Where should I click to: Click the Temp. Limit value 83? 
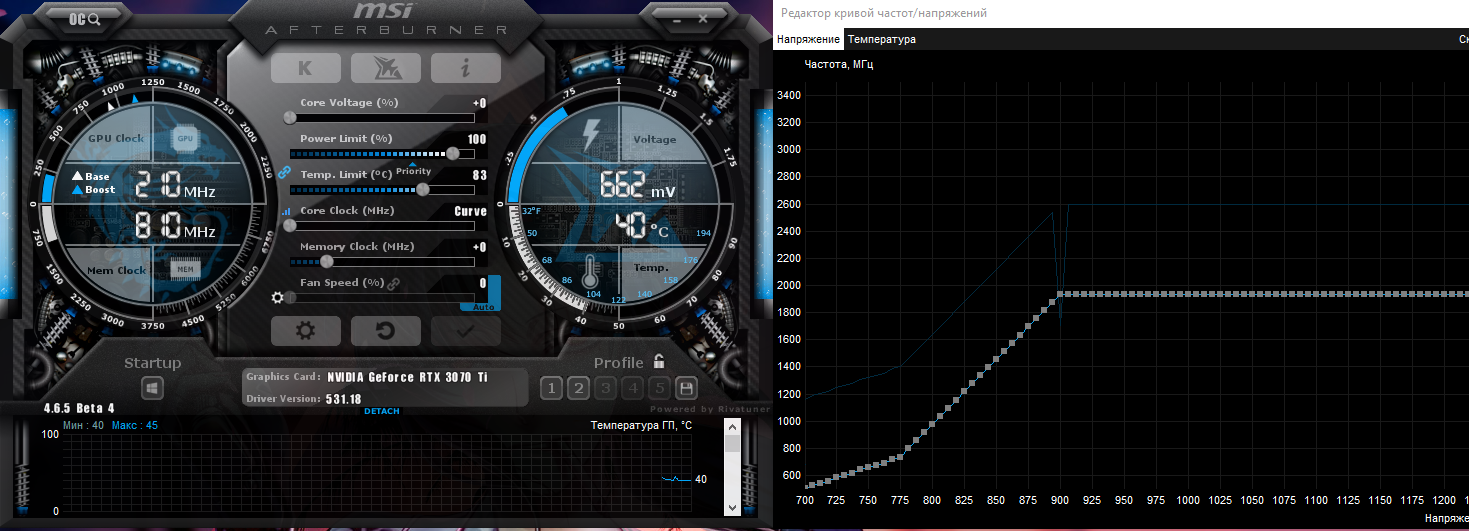pyautogui.click(x=480, y=175)
